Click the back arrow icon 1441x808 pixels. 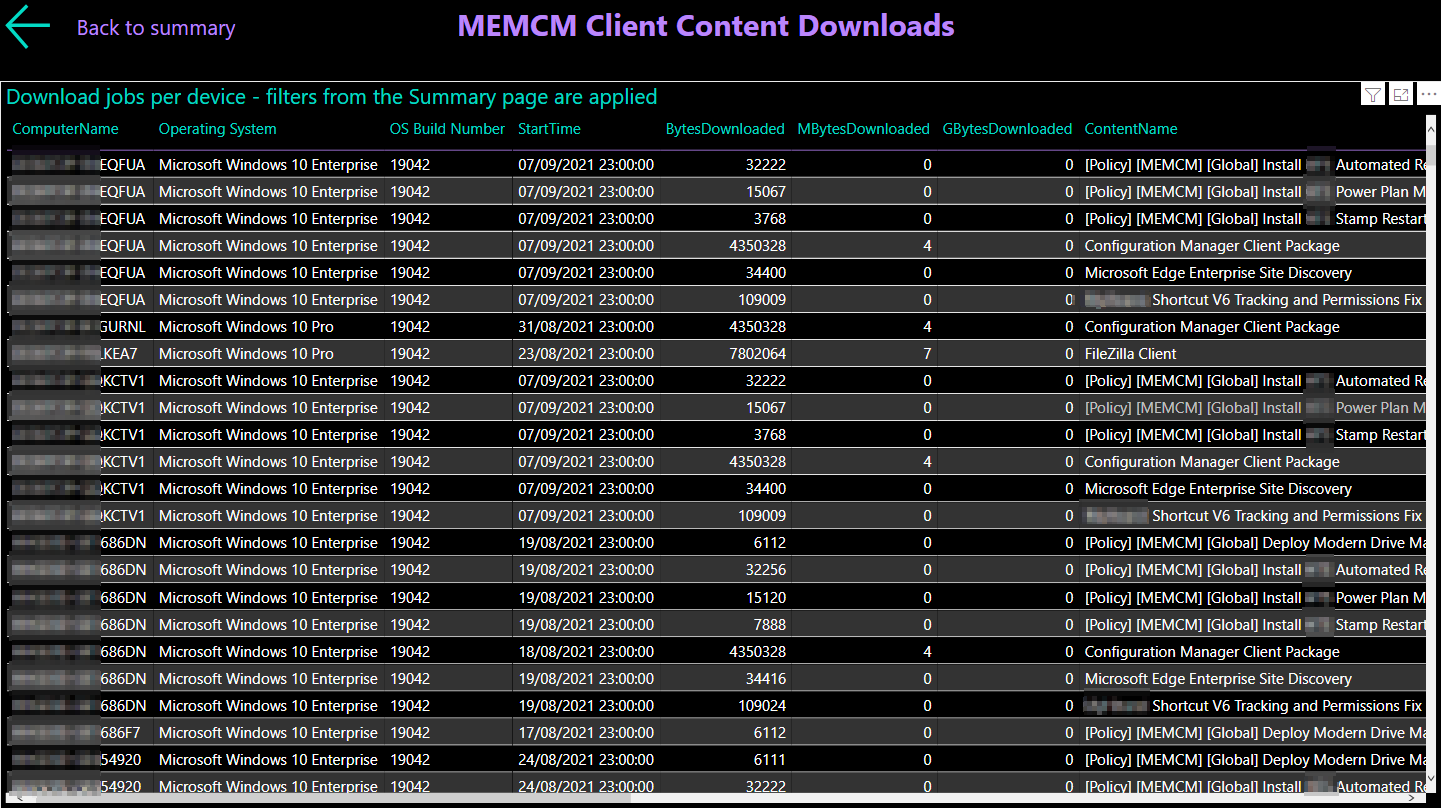pos(27,27)
